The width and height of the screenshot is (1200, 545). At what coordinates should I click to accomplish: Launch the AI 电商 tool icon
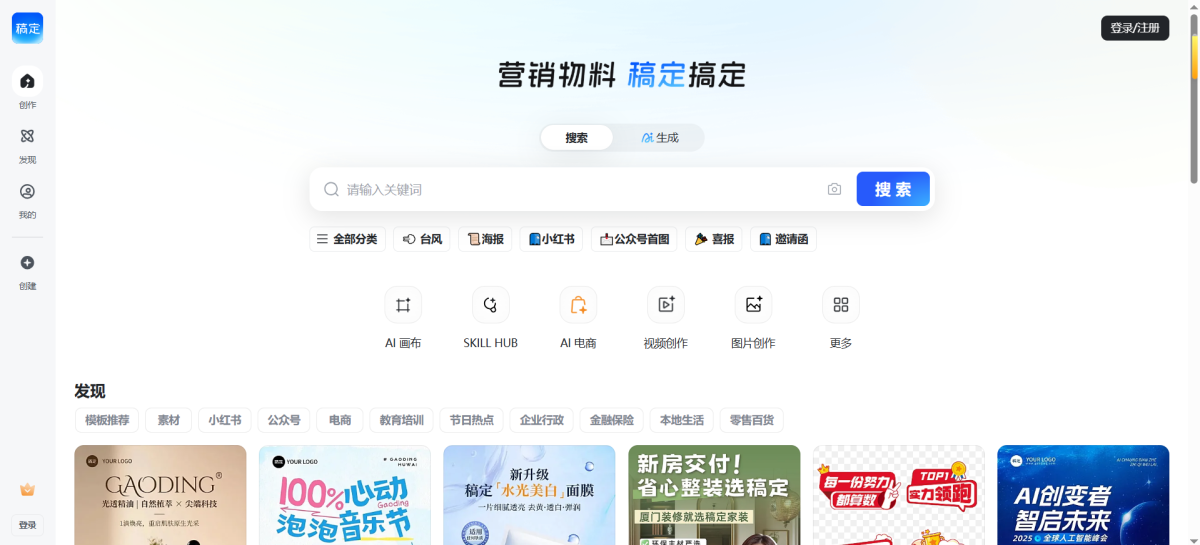[578, 305]
